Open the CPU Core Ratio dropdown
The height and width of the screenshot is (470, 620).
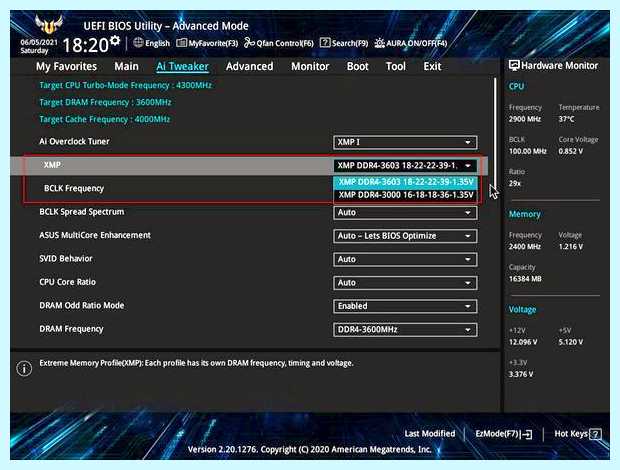405,283
